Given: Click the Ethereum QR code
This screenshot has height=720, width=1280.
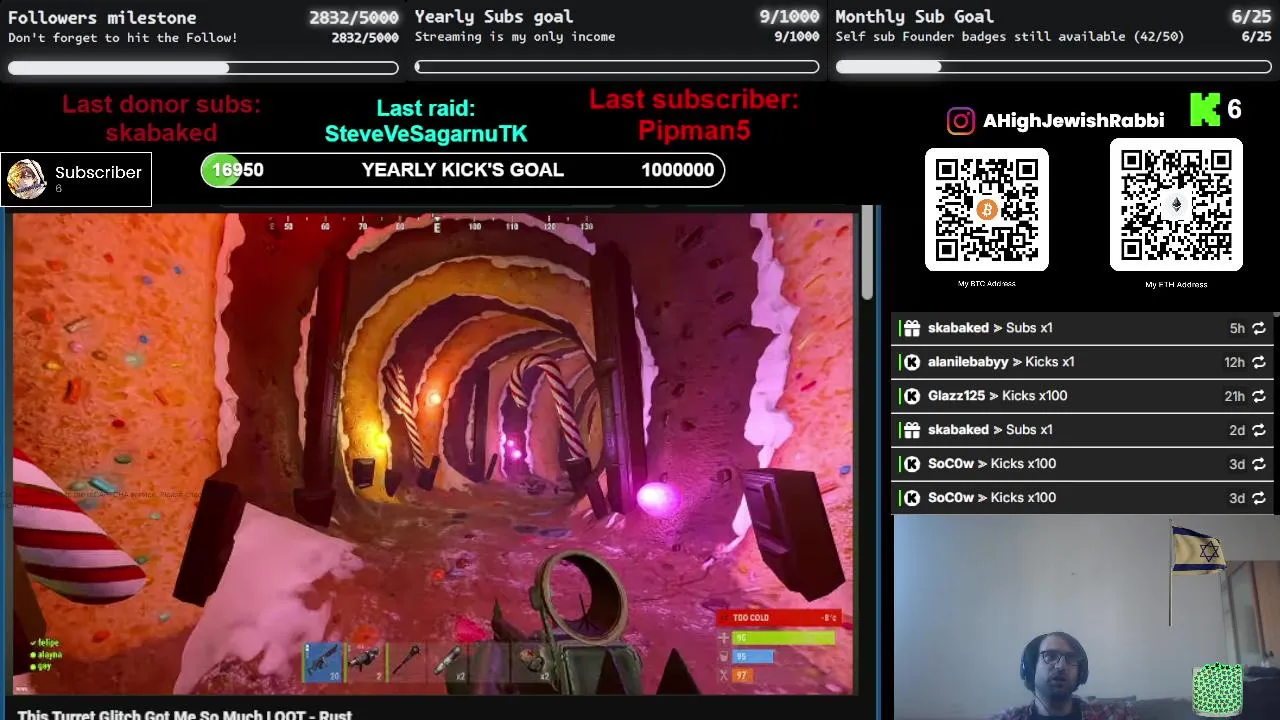Looking at the screenshot, I should 1176,205.
